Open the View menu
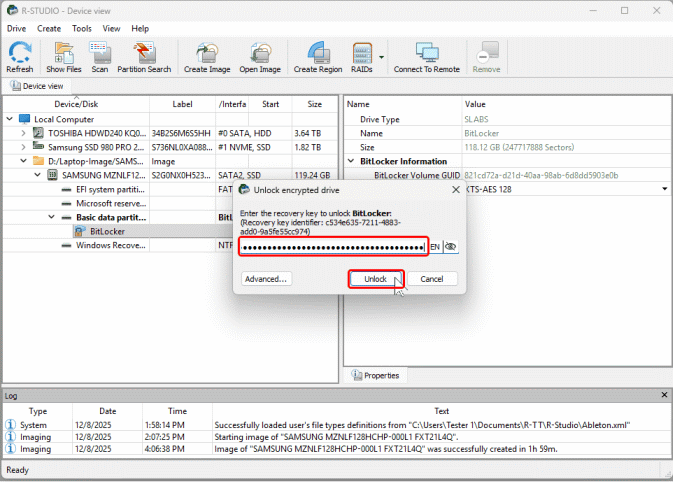The image size is (673, 482). coord(111,28)
